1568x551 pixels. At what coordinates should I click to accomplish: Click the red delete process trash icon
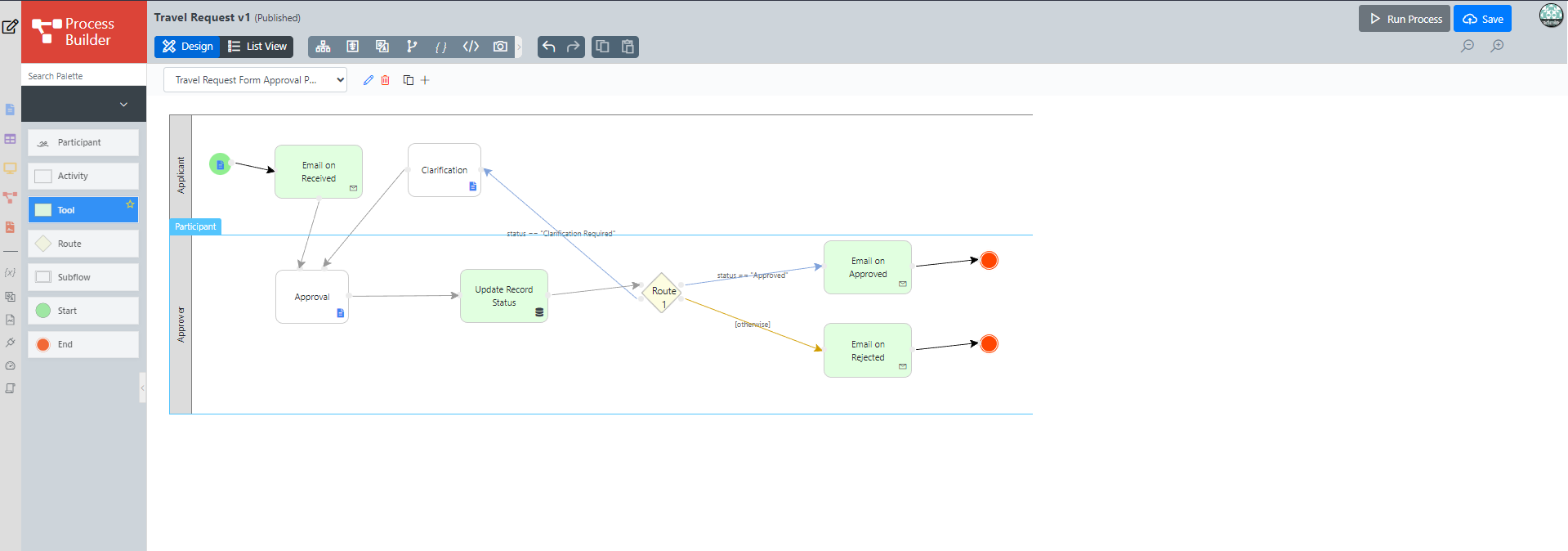(386, 80)
